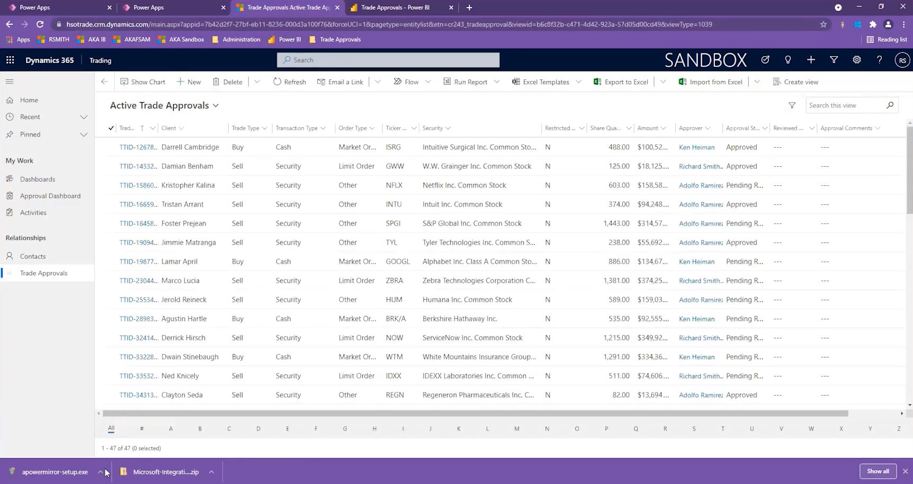Open dropdown arrow next to Delete
The image size is (913, 484).
[x=257, y=82]
